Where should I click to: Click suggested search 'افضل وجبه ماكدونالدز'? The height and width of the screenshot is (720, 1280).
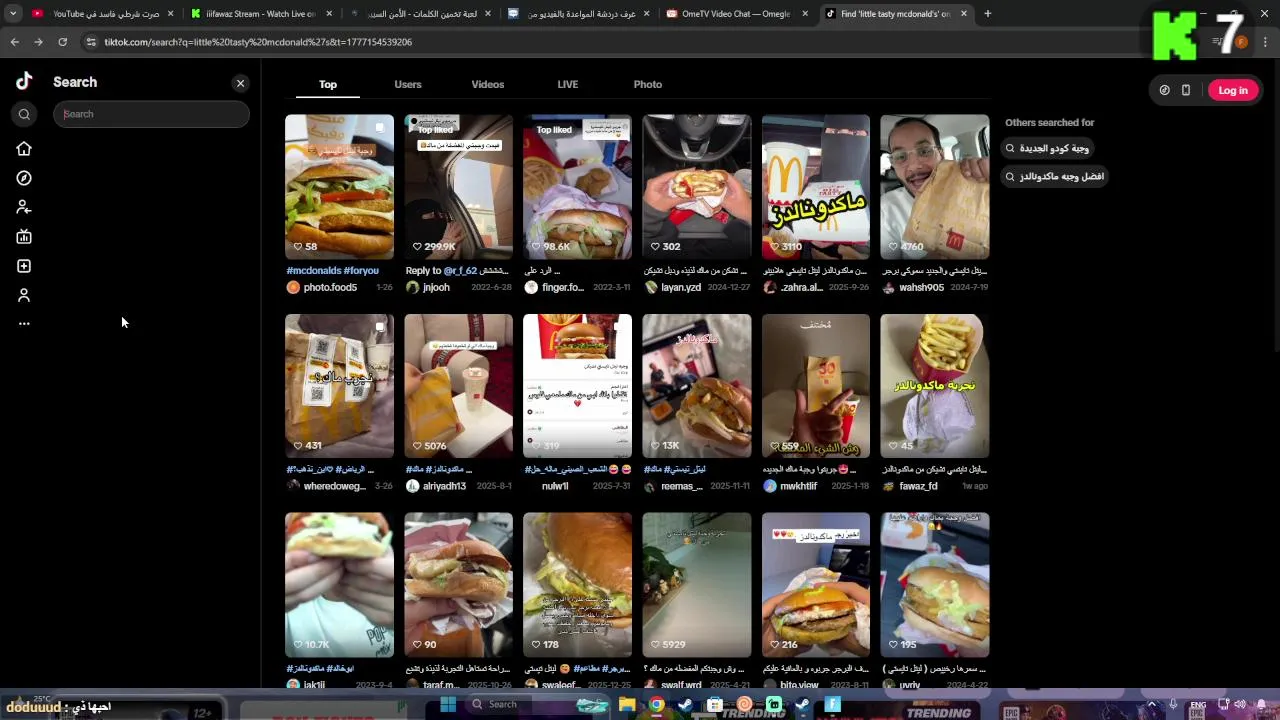pos(1054,176)
